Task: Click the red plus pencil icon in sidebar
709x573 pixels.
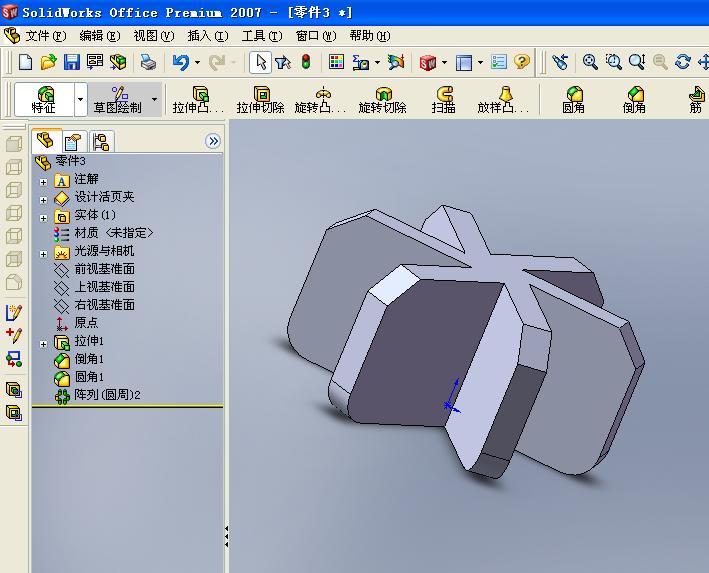Action: pyautogui.click(x=14, y=335)
